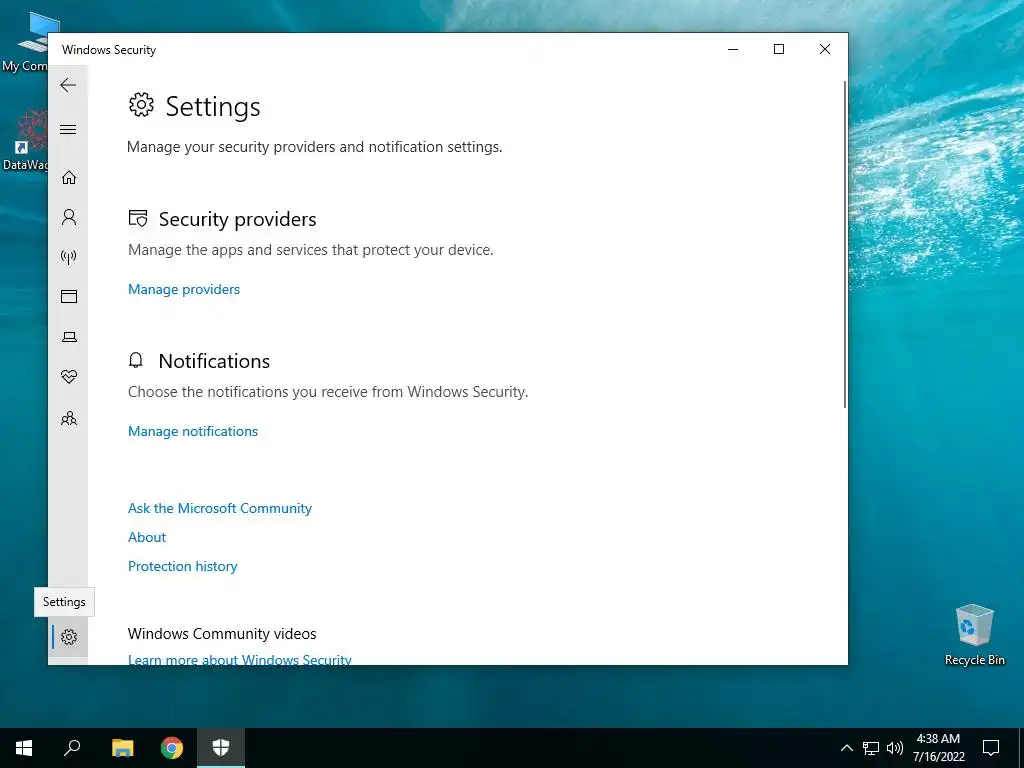Screen dimensions: 1024x768
Task: Click the Manage notifications link
Action: point(193,431)
